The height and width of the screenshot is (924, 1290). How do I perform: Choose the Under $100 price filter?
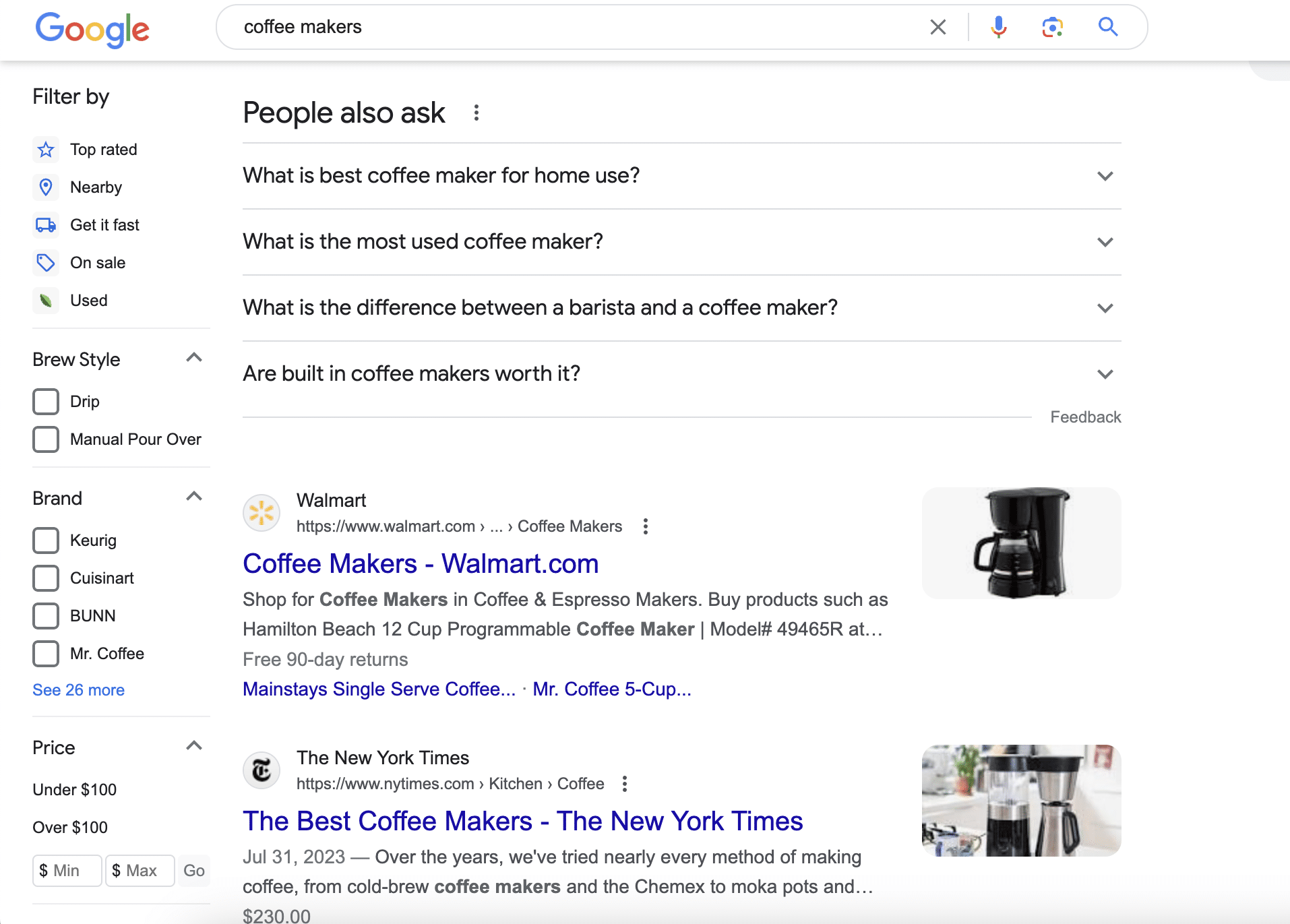pyautogui.click(x=75, y=790)
